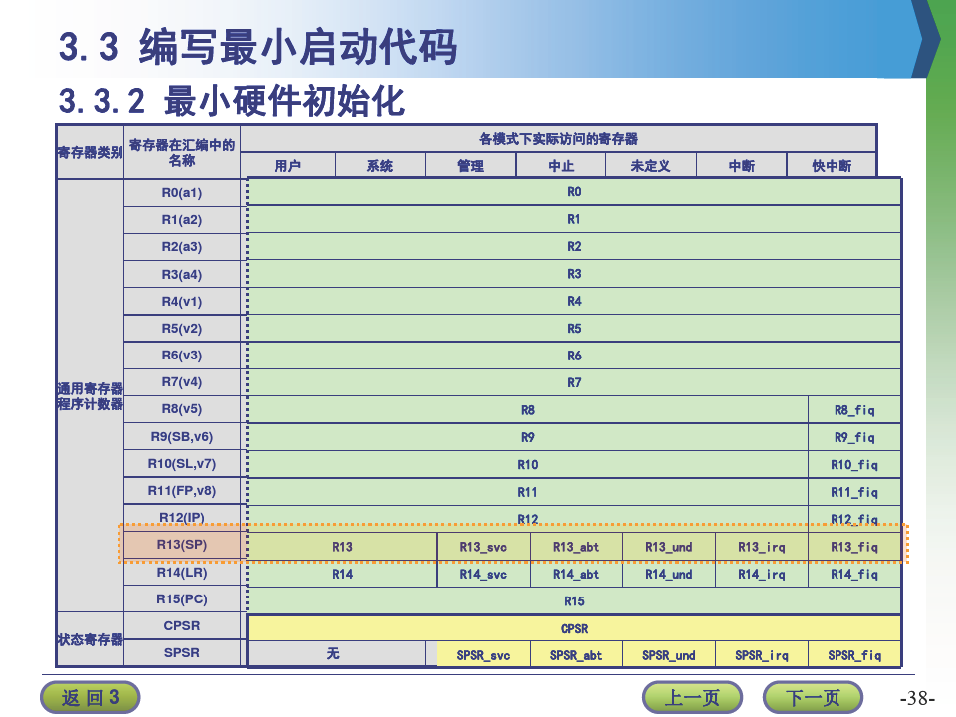Screen dimensions: 956x717
Task: Select the R13_und cell
Action: coord(669,547)
